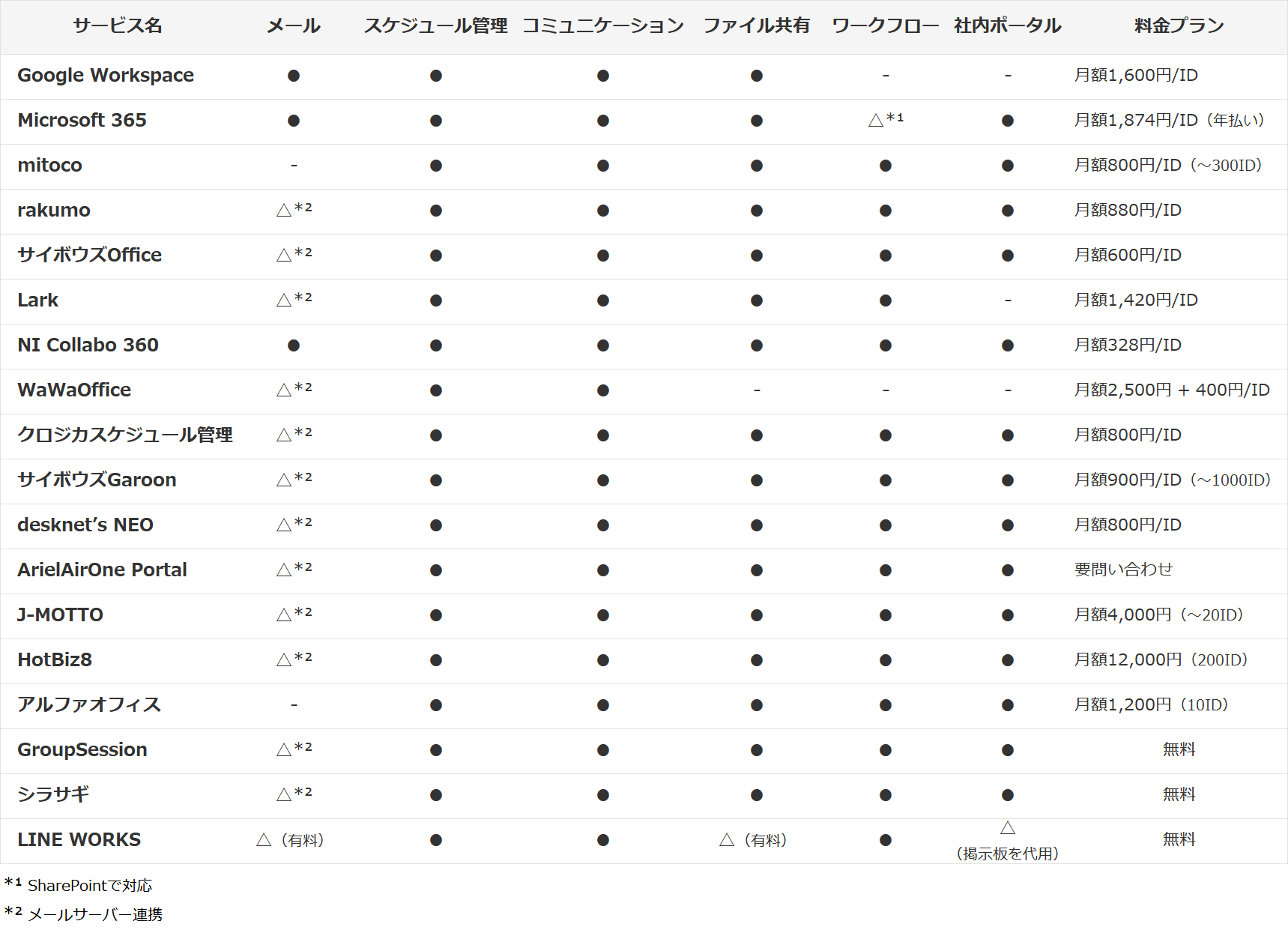Click the Microsoft 365 price 月額1,874円/ID
Viewport: 1288px width, 930px height.
[1136, 121]
